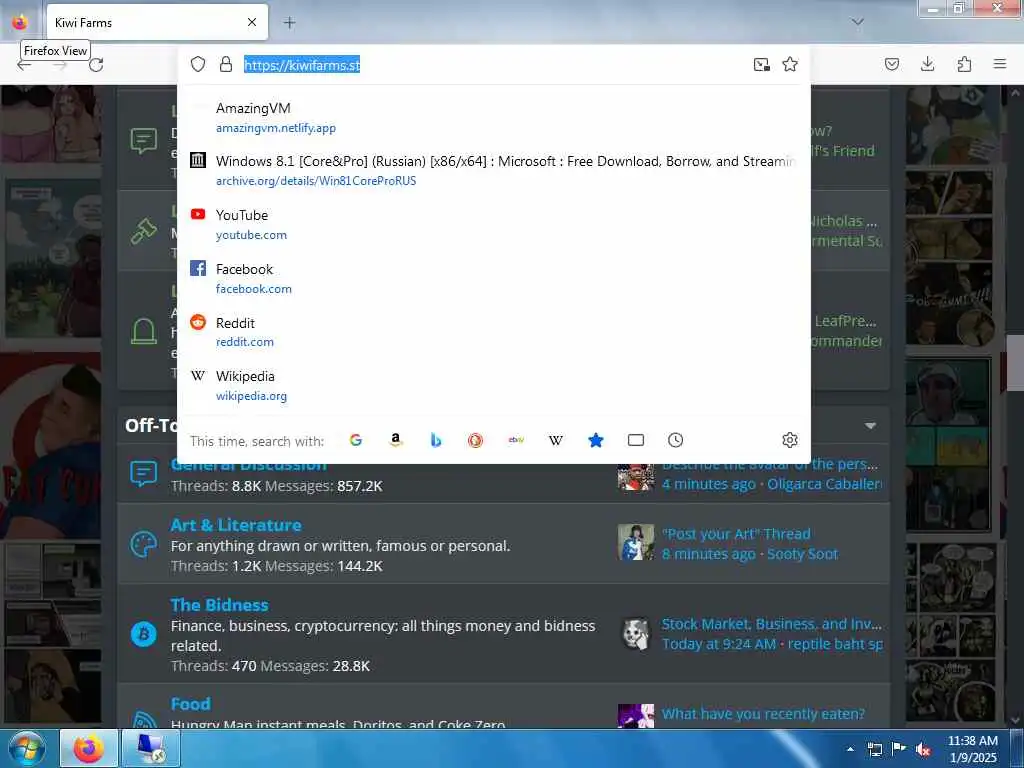Viewport: 1024px width, 768px height.
Task: Click page vertical scrollbar thumb
Action: pyautogui.click(x=1016, y=362)
